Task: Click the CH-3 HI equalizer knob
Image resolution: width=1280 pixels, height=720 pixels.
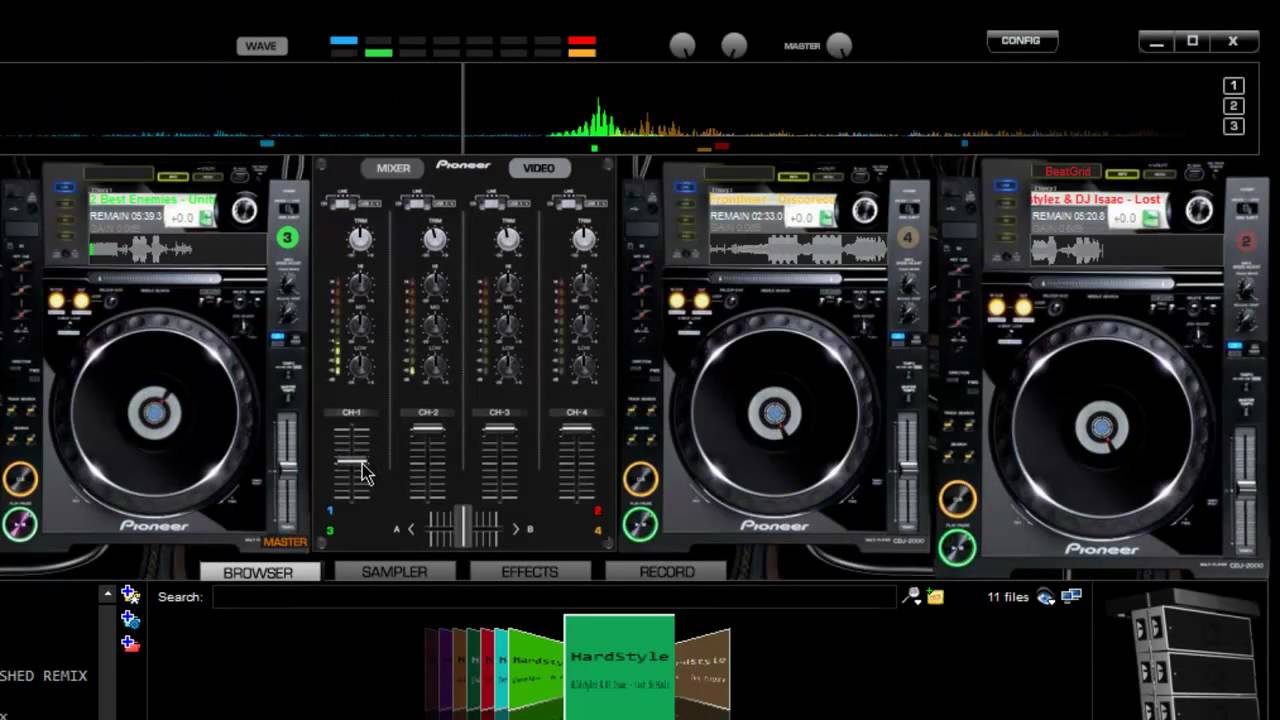Action: click(508, 285)
